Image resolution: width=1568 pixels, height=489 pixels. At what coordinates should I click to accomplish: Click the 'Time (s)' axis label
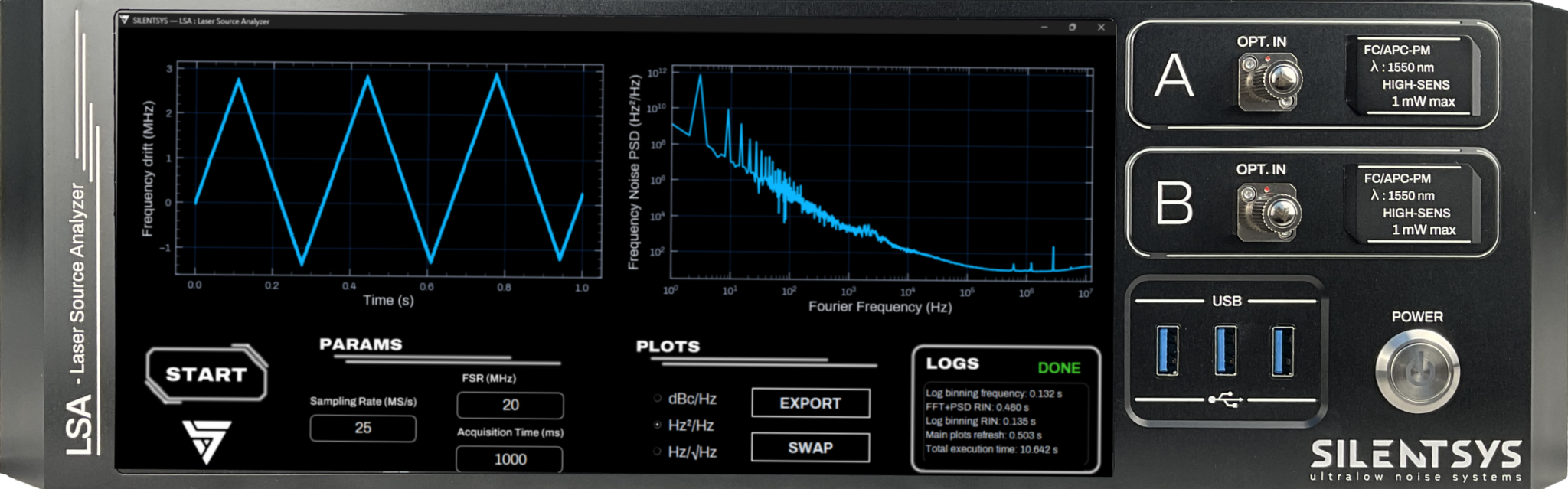(389, 300)
